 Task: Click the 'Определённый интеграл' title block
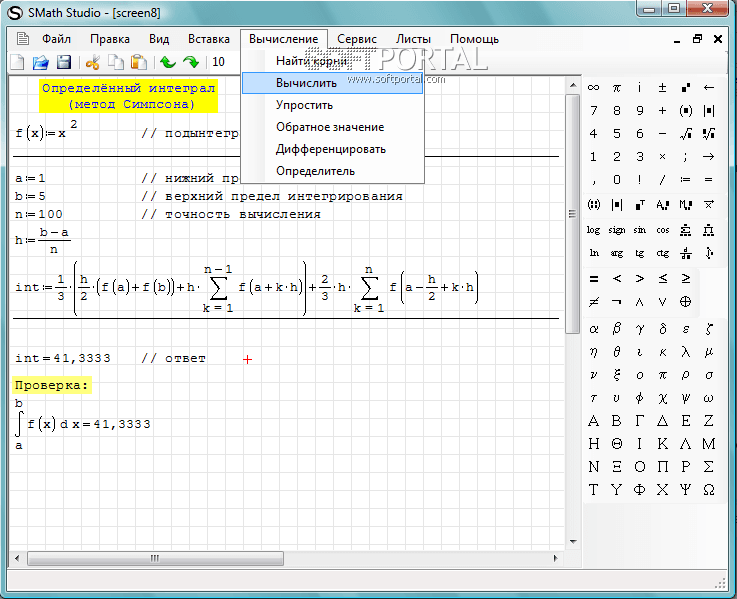pos(128,96)
